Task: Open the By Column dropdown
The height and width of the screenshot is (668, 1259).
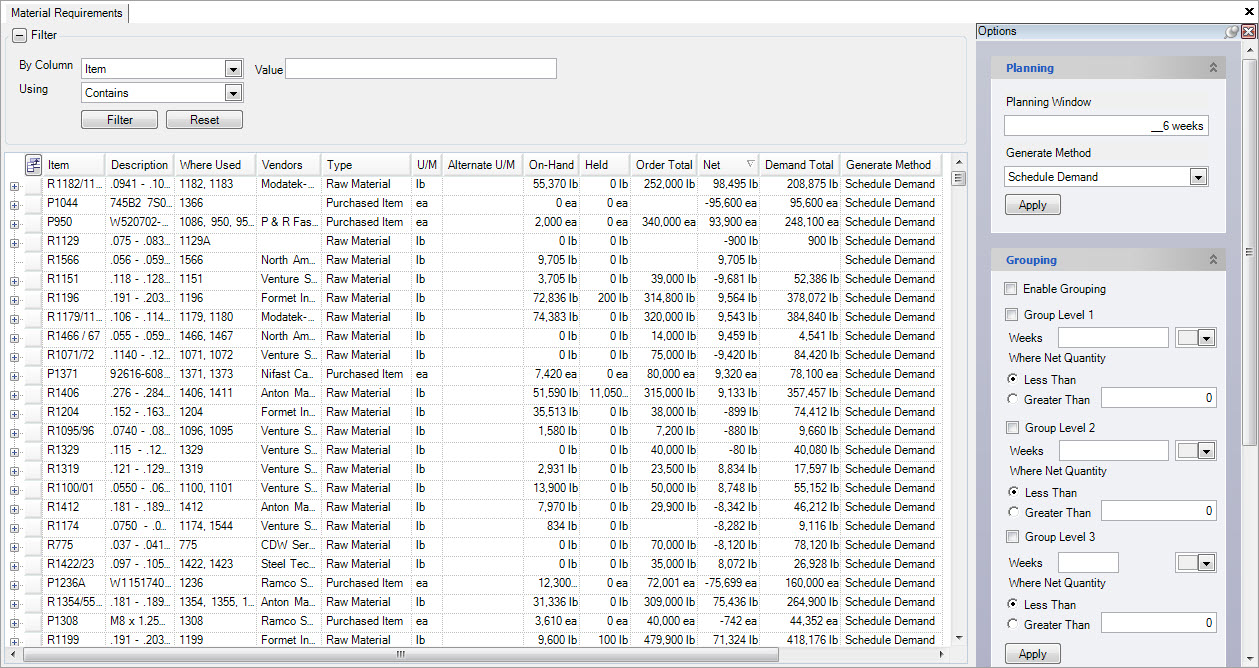Action: 233,69
